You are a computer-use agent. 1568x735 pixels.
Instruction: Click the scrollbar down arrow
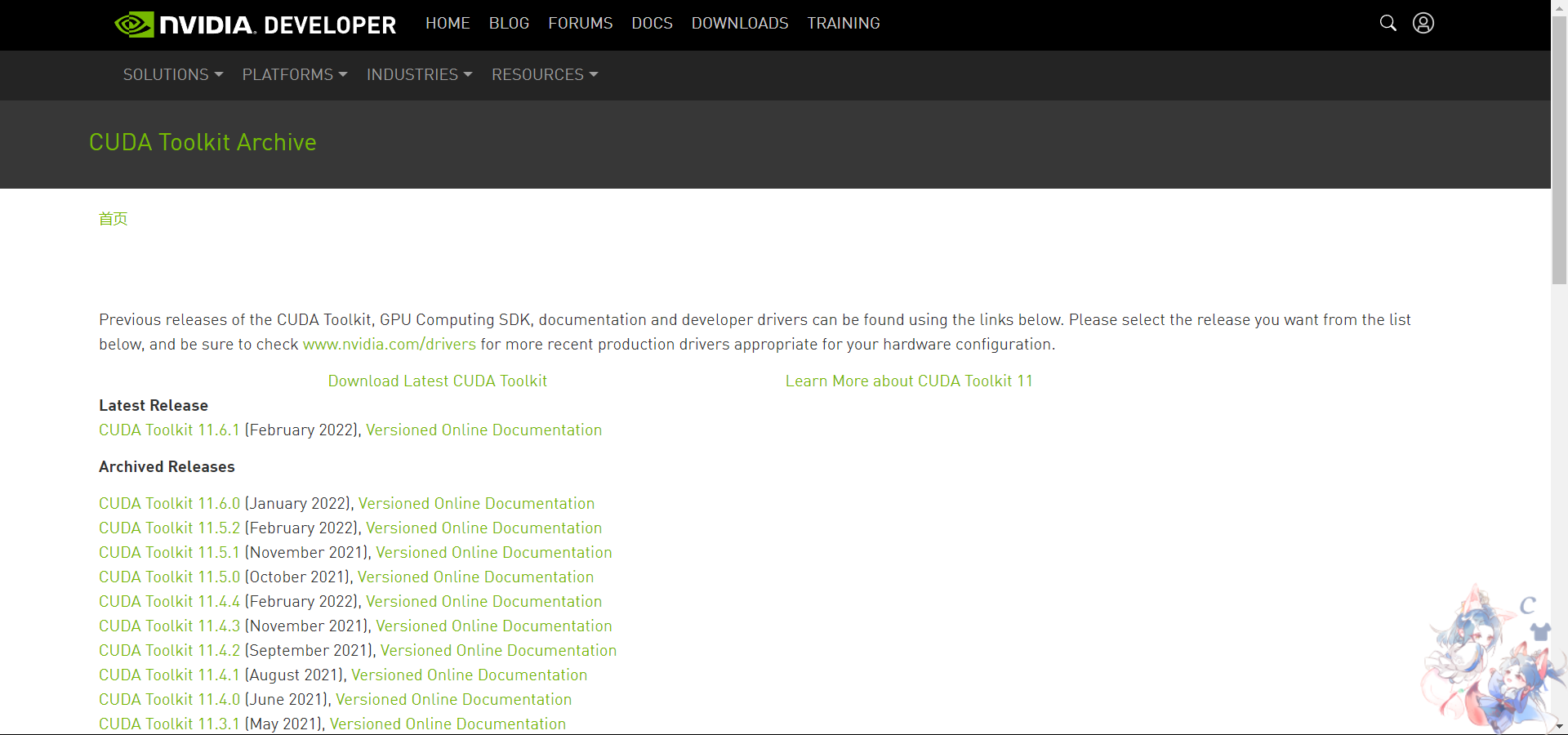click(1560, 726)
